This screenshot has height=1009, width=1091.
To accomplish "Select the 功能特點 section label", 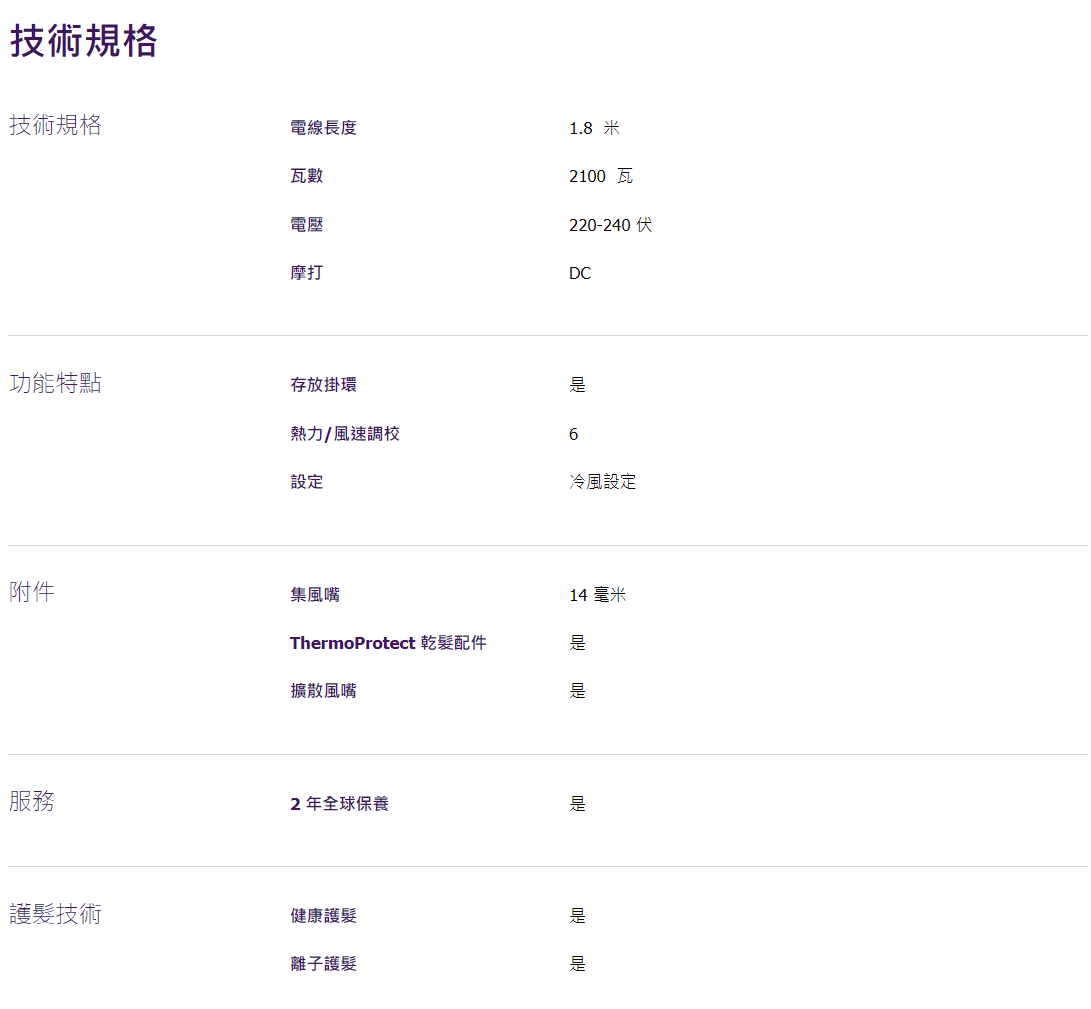I will (55, 383).
